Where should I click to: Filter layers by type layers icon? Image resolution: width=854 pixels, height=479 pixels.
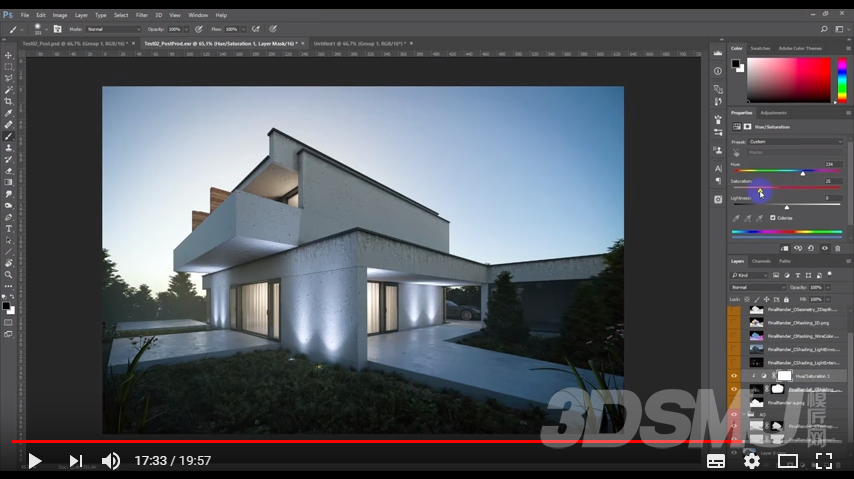[x=797, y=275]
